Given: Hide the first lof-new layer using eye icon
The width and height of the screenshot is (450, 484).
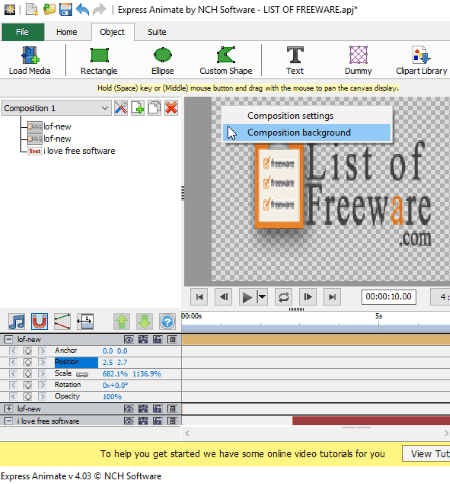Looking at the screenshot, I should (129, 340).
